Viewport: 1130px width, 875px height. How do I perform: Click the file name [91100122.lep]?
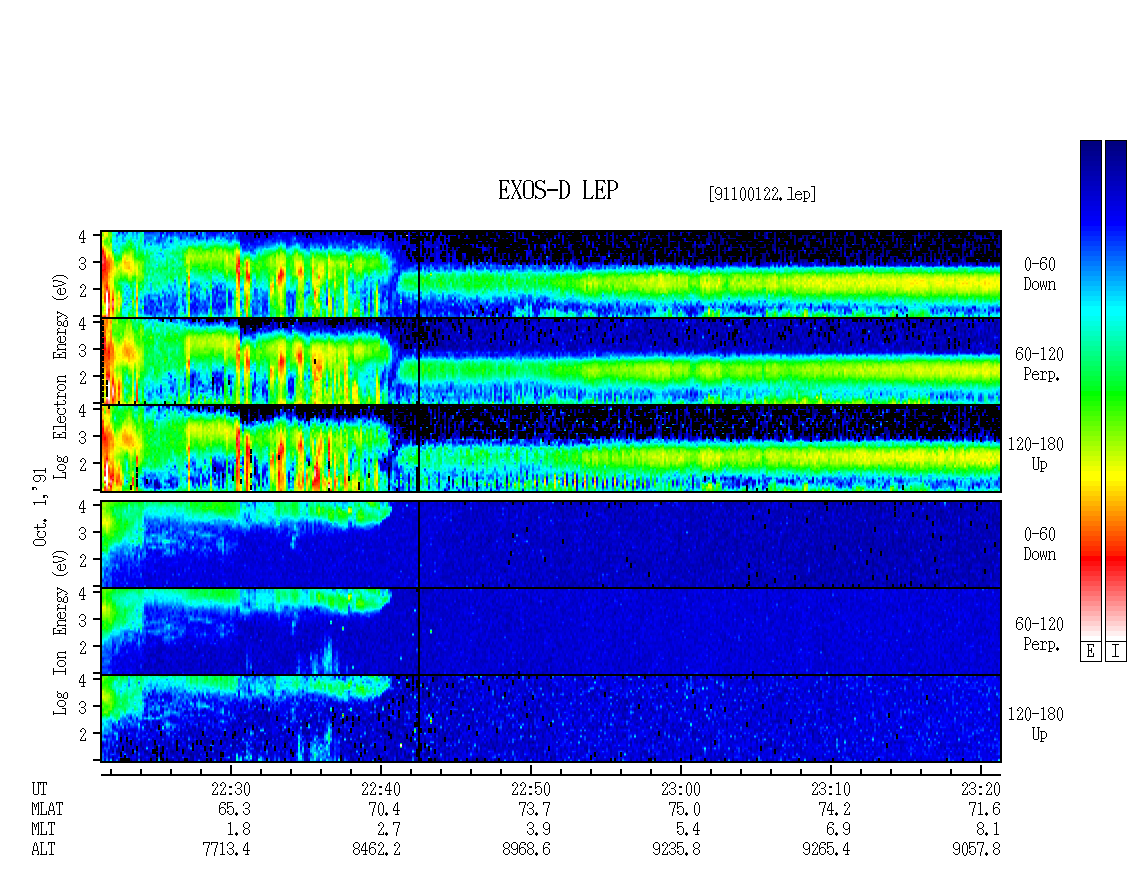point(762,194)
